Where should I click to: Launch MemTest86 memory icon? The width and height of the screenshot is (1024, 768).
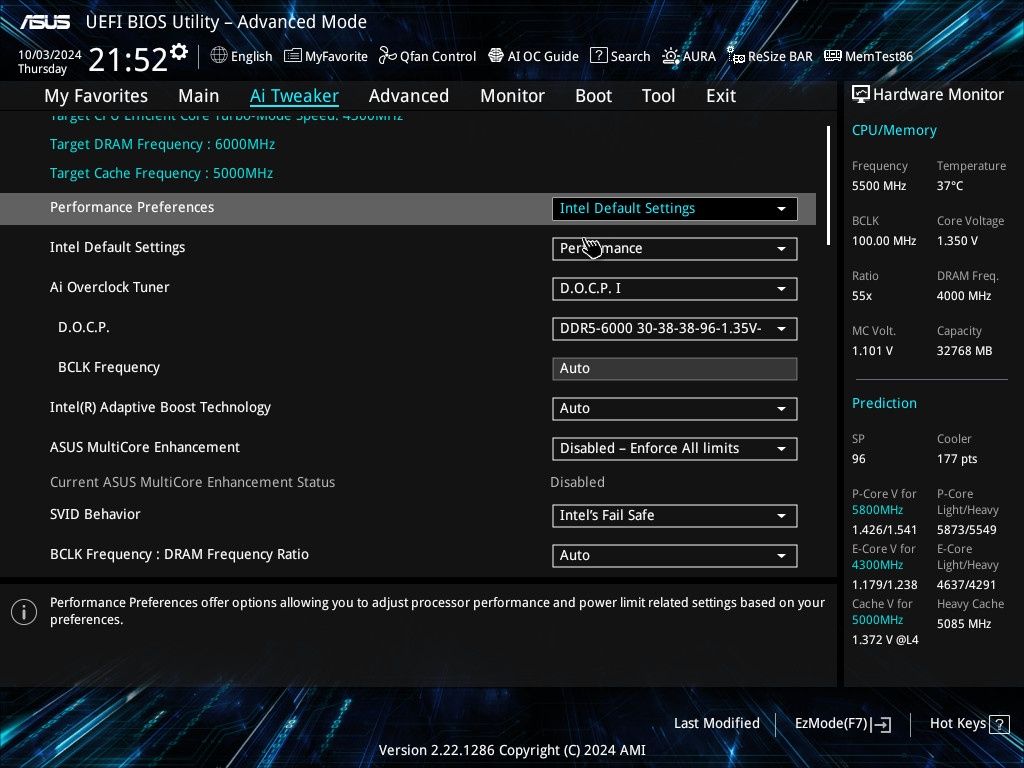833,56
